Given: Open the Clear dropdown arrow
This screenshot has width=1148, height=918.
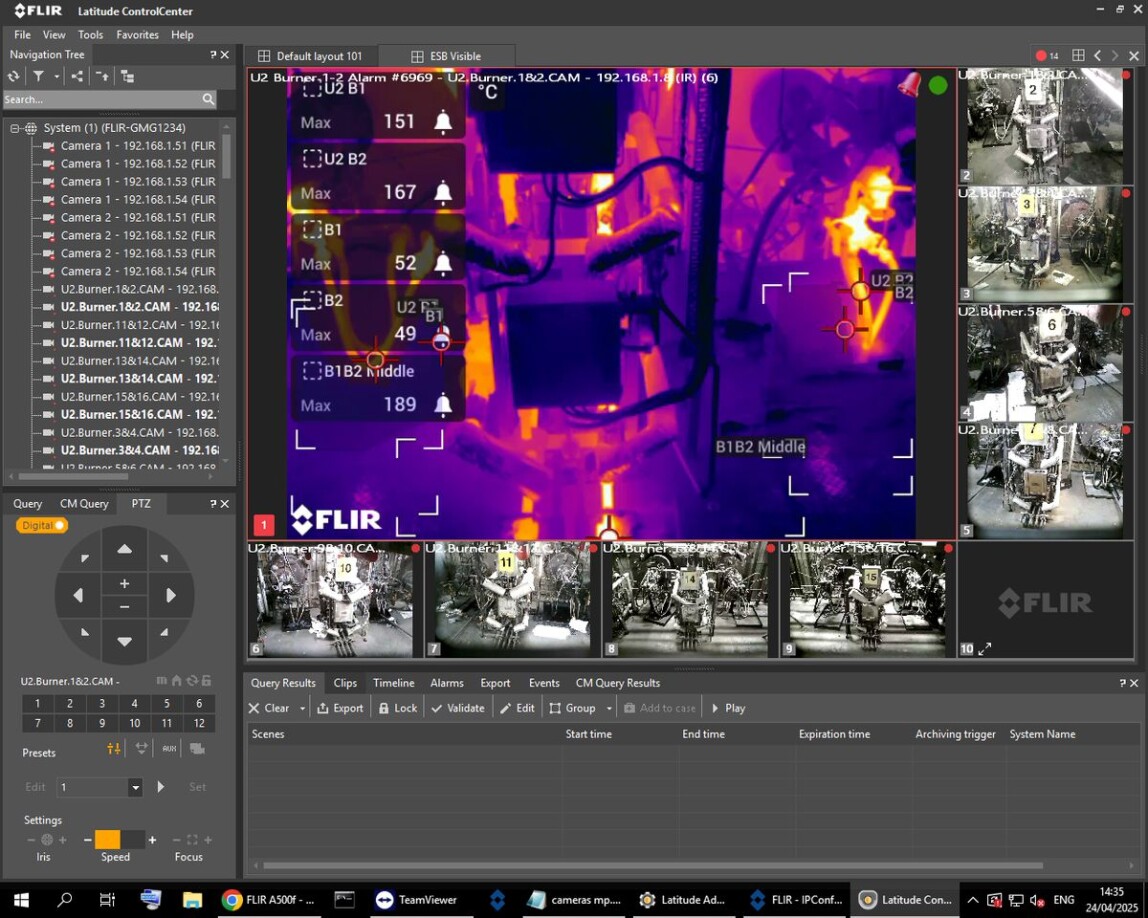Looking at the screenshot, I should click(302, 709).
